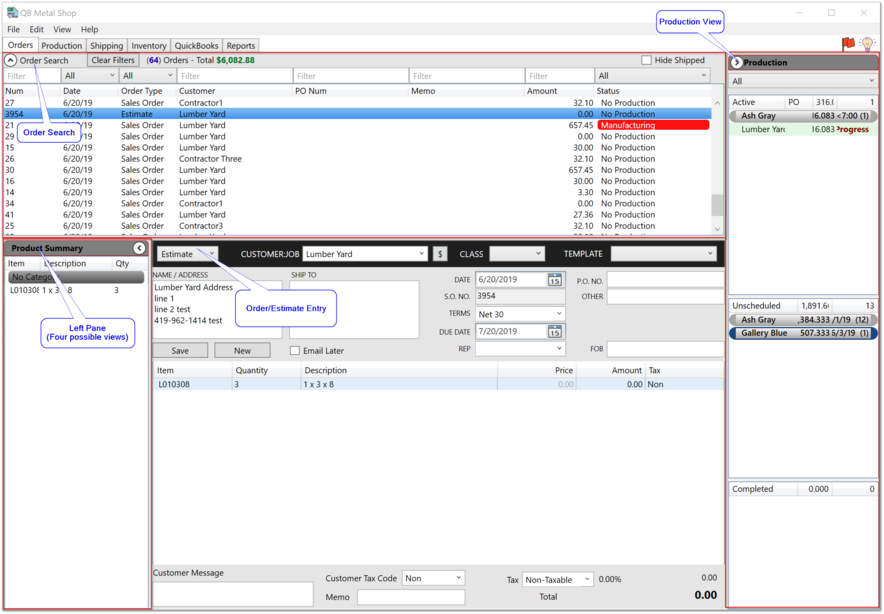884x614 pixels.
Task: Open the DUE DATE calendar picker
Action: 554,331
